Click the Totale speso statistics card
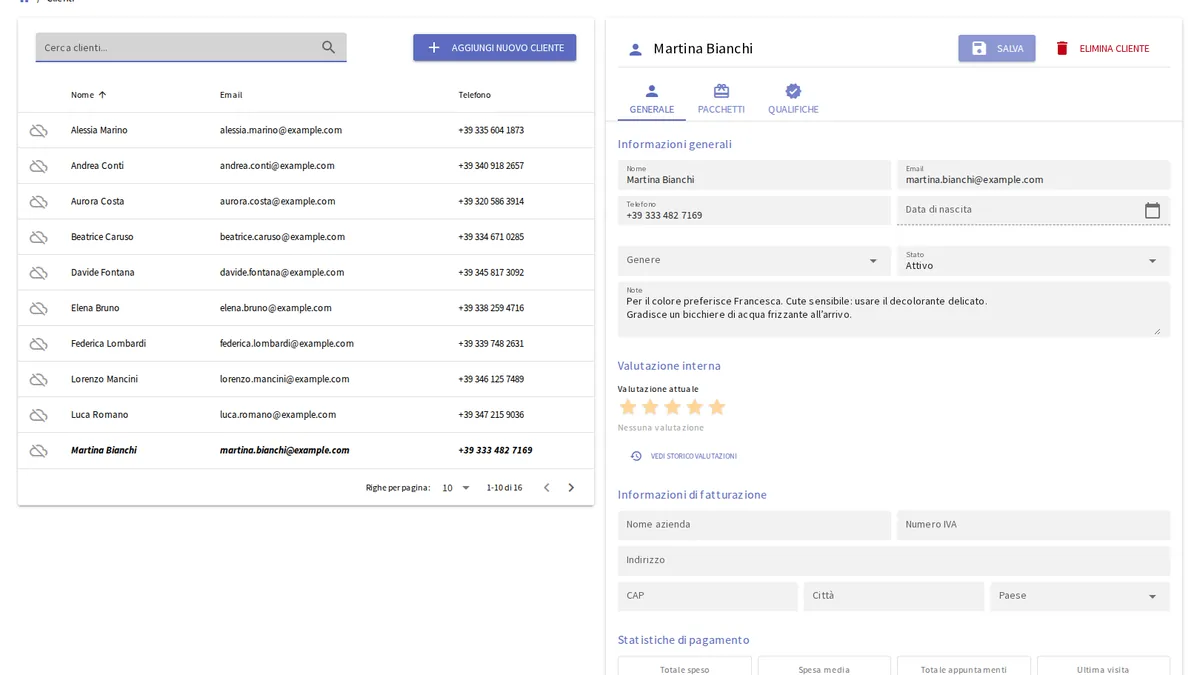Viewport: 1200px width, 675px height. (x=685, y=666)
